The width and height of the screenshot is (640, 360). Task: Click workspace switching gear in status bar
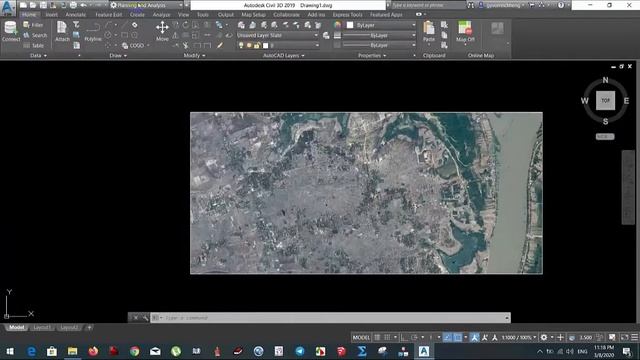click(544, 338)
